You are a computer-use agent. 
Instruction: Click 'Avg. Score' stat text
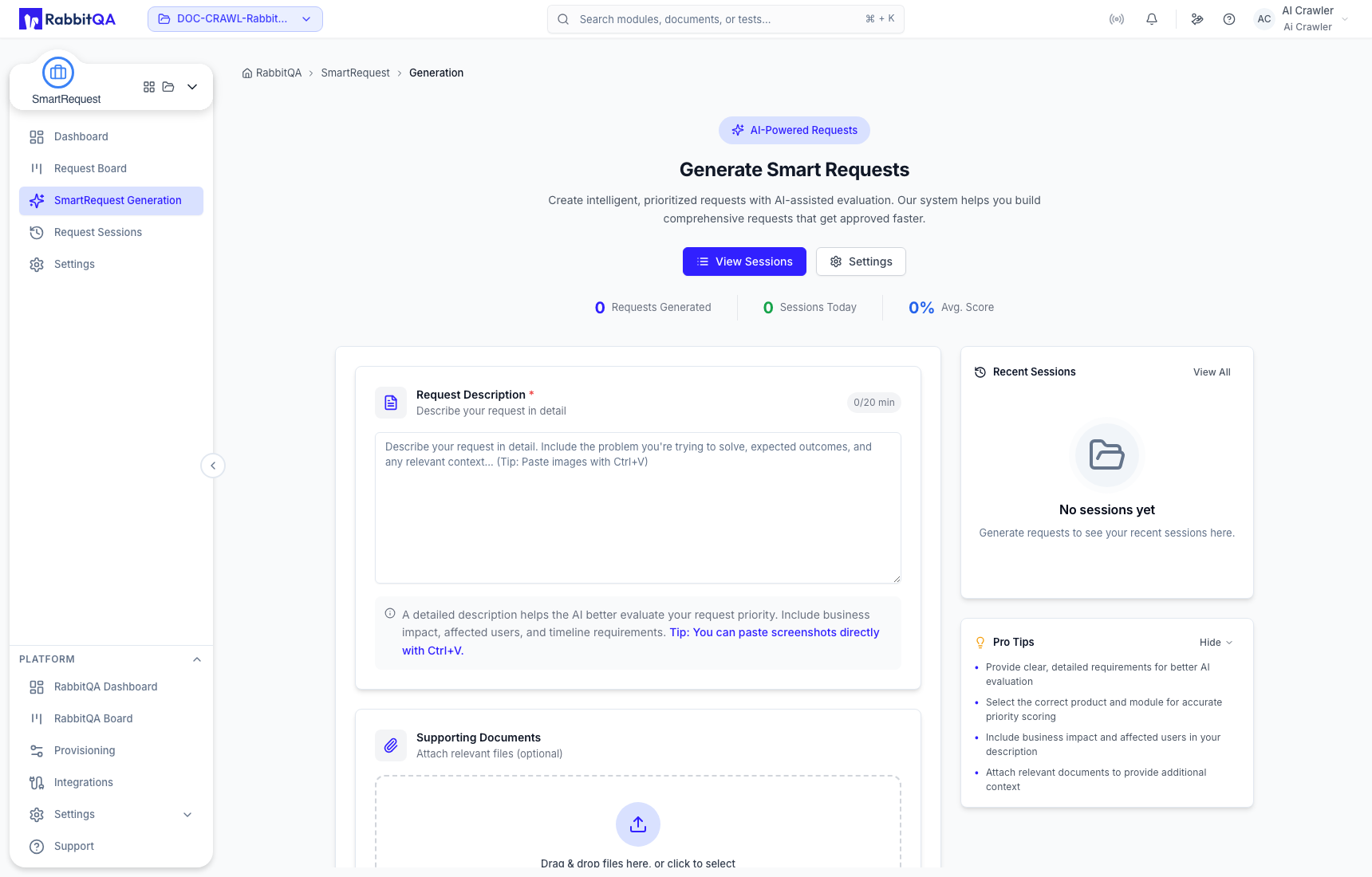(x=968, y=308)
